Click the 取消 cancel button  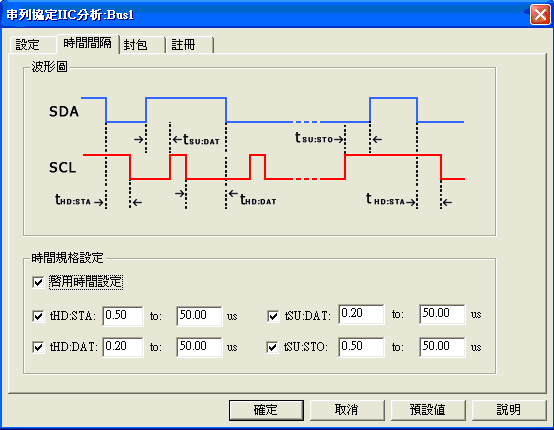347,410
